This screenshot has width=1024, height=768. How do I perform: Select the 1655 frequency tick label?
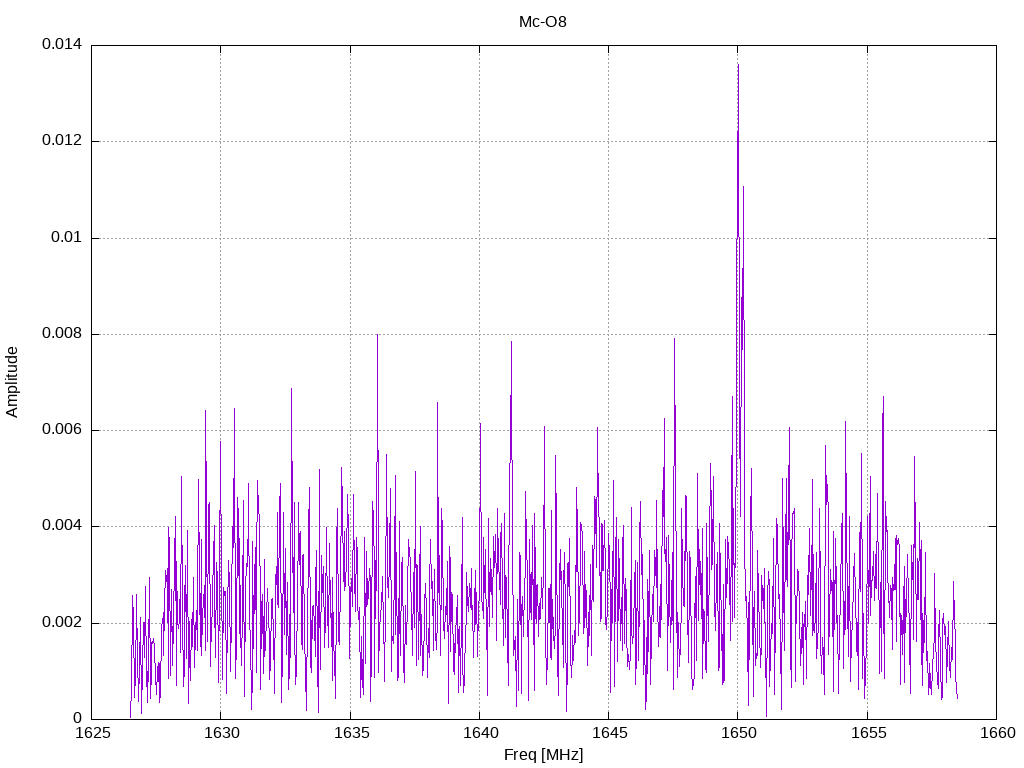[x=866, y=734]
